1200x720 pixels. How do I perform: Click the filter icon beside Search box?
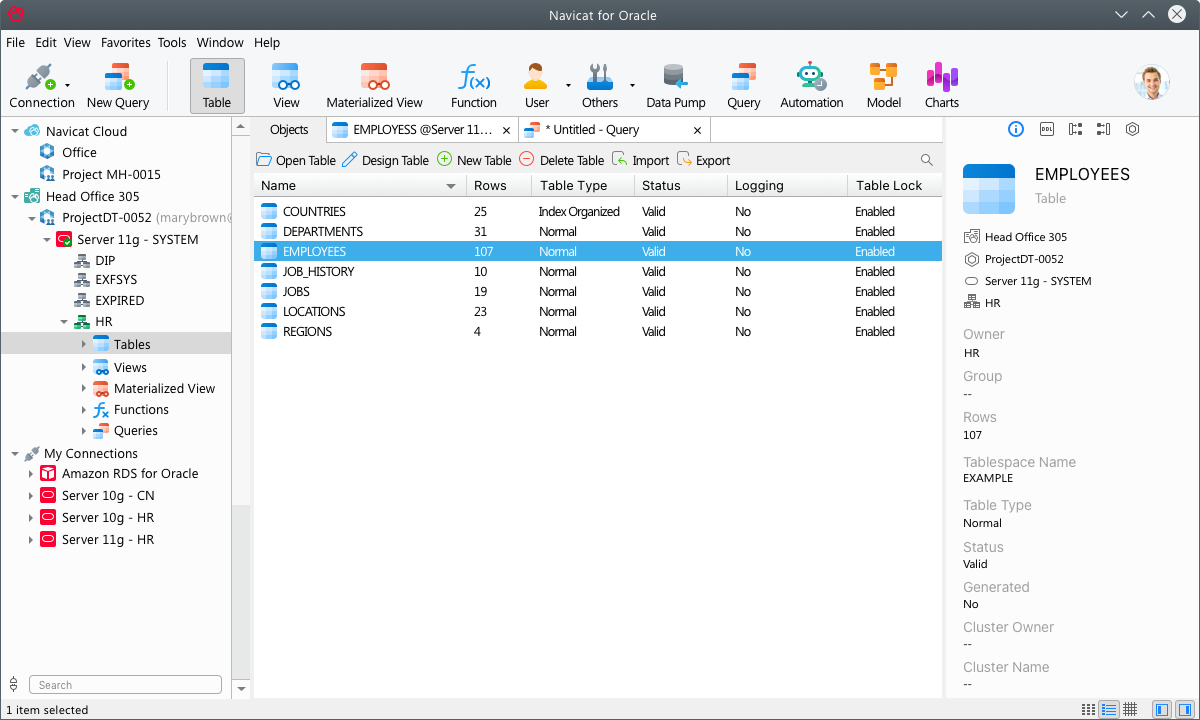(13, 684)
